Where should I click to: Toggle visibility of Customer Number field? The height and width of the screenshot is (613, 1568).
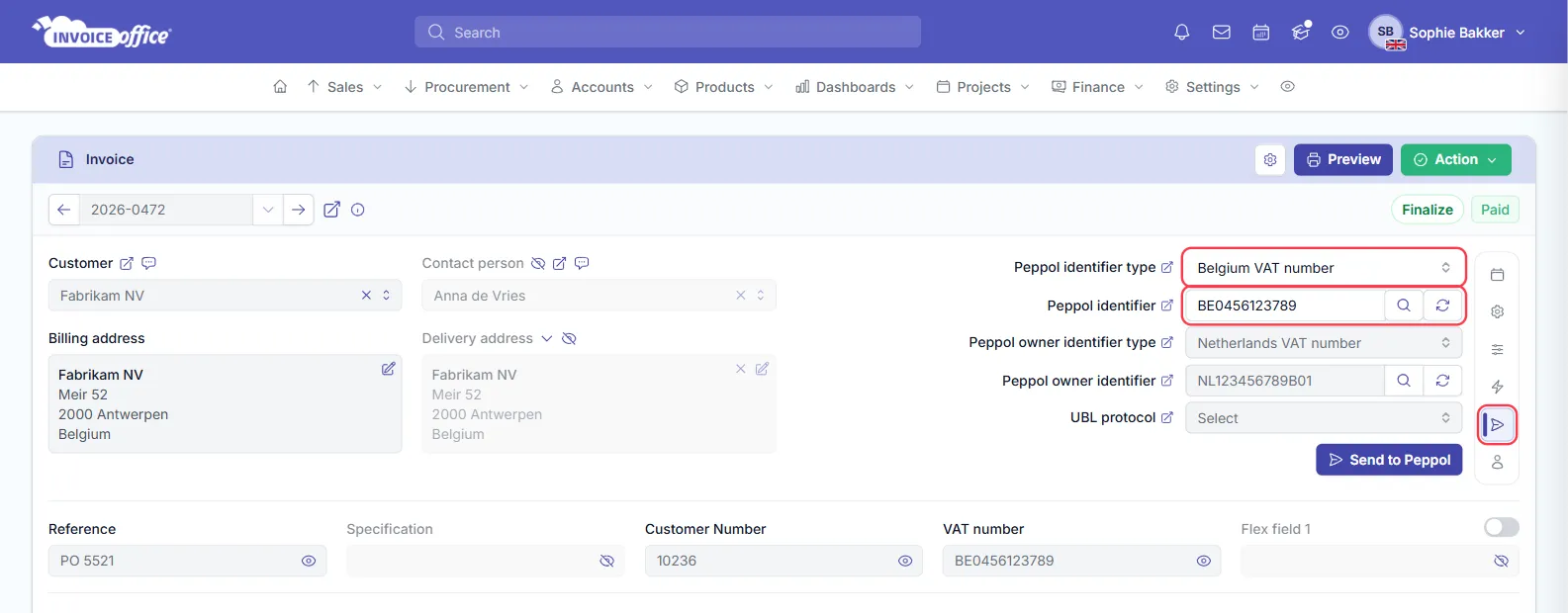(x=905, y=561)
